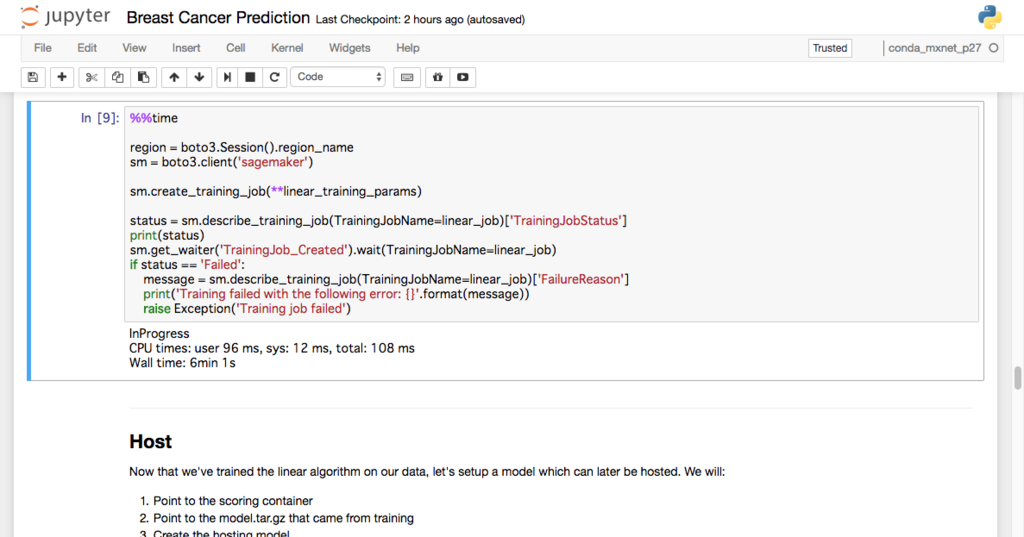This screenshot has height=537, width=1024.
Task: Click the video camera toolbar icon
Action: tap(462, 77)
